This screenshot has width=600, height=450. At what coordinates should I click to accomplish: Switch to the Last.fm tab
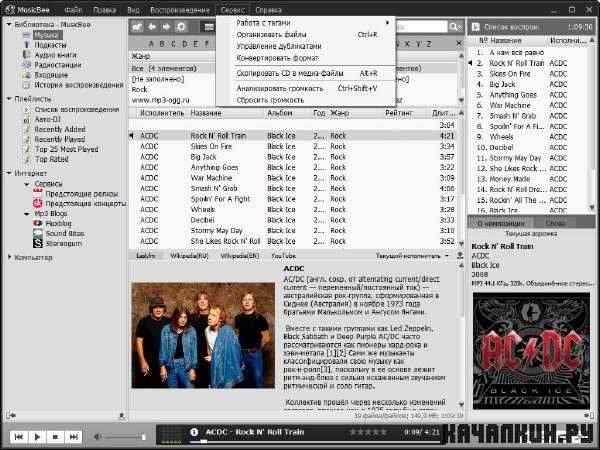click(146, 256)
